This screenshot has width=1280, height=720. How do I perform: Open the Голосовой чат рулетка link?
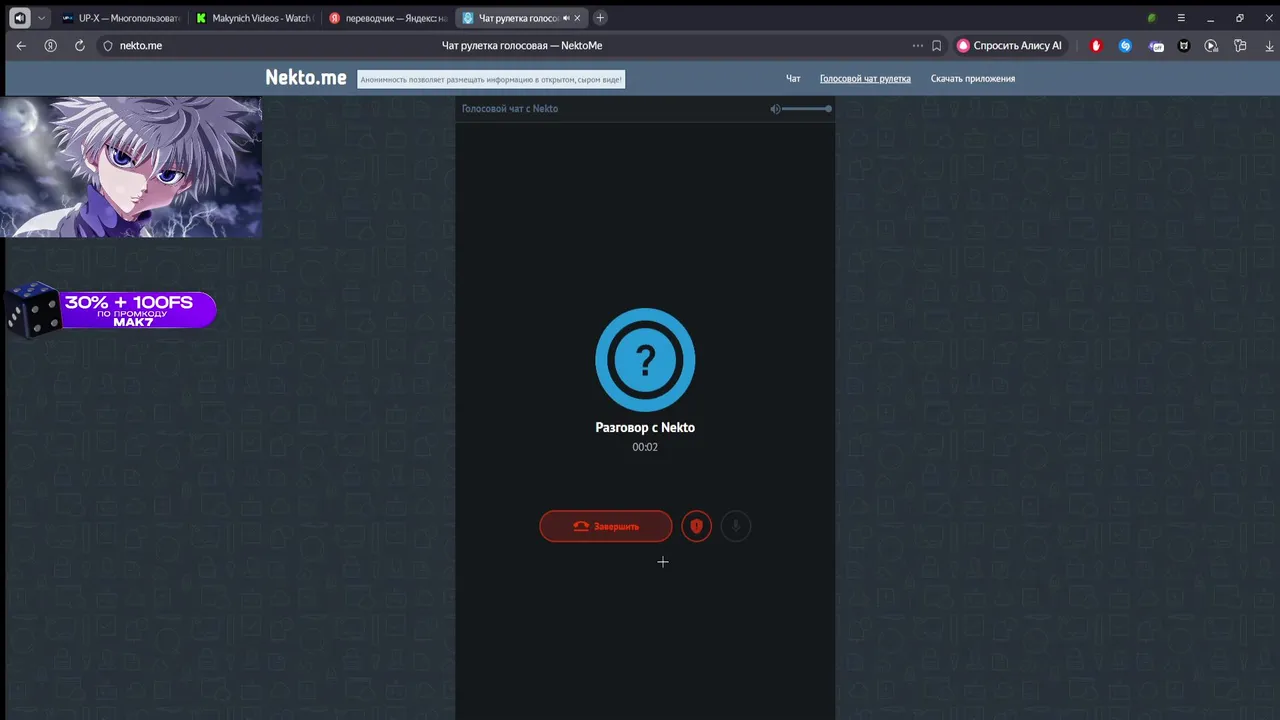[865, 78]
